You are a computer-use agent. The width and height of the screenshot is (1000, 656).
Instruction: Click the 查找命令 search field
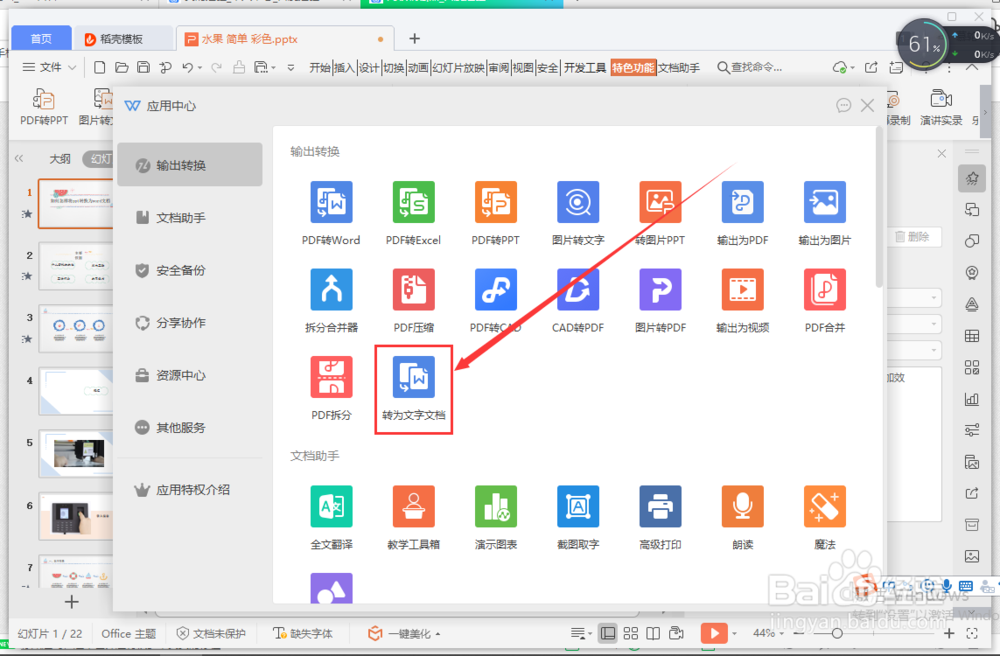point(750,68)
